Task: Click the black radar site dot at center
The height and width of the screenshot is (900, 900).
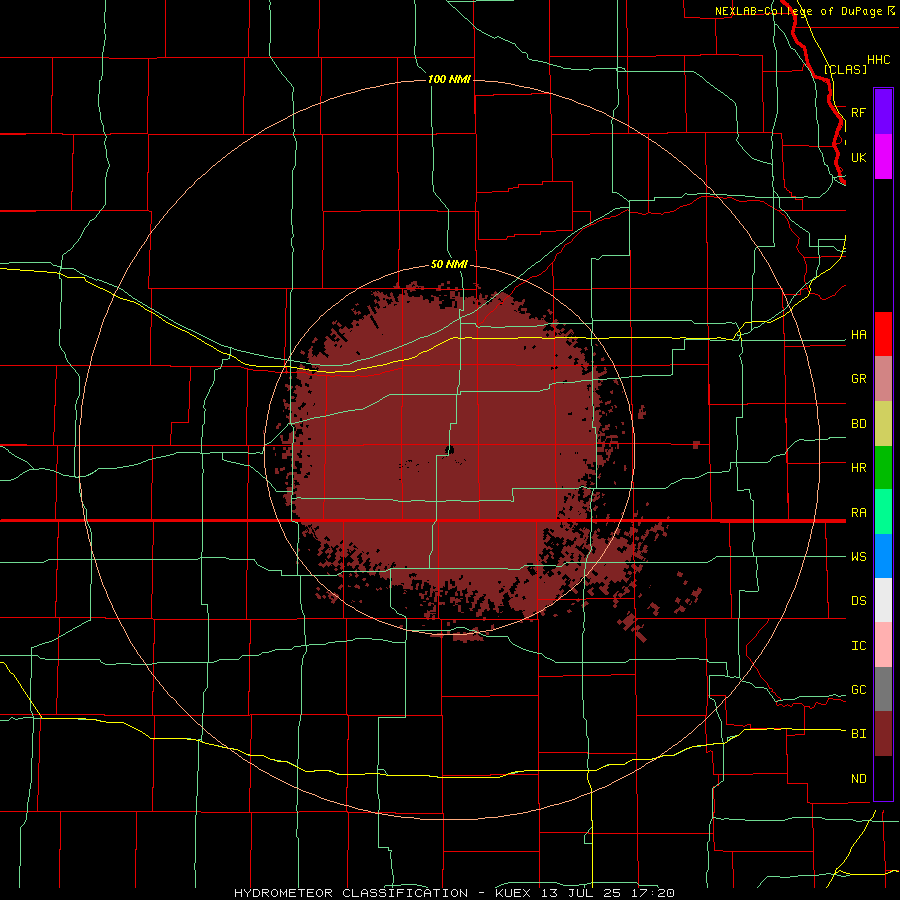Action: tap(449, 450)
